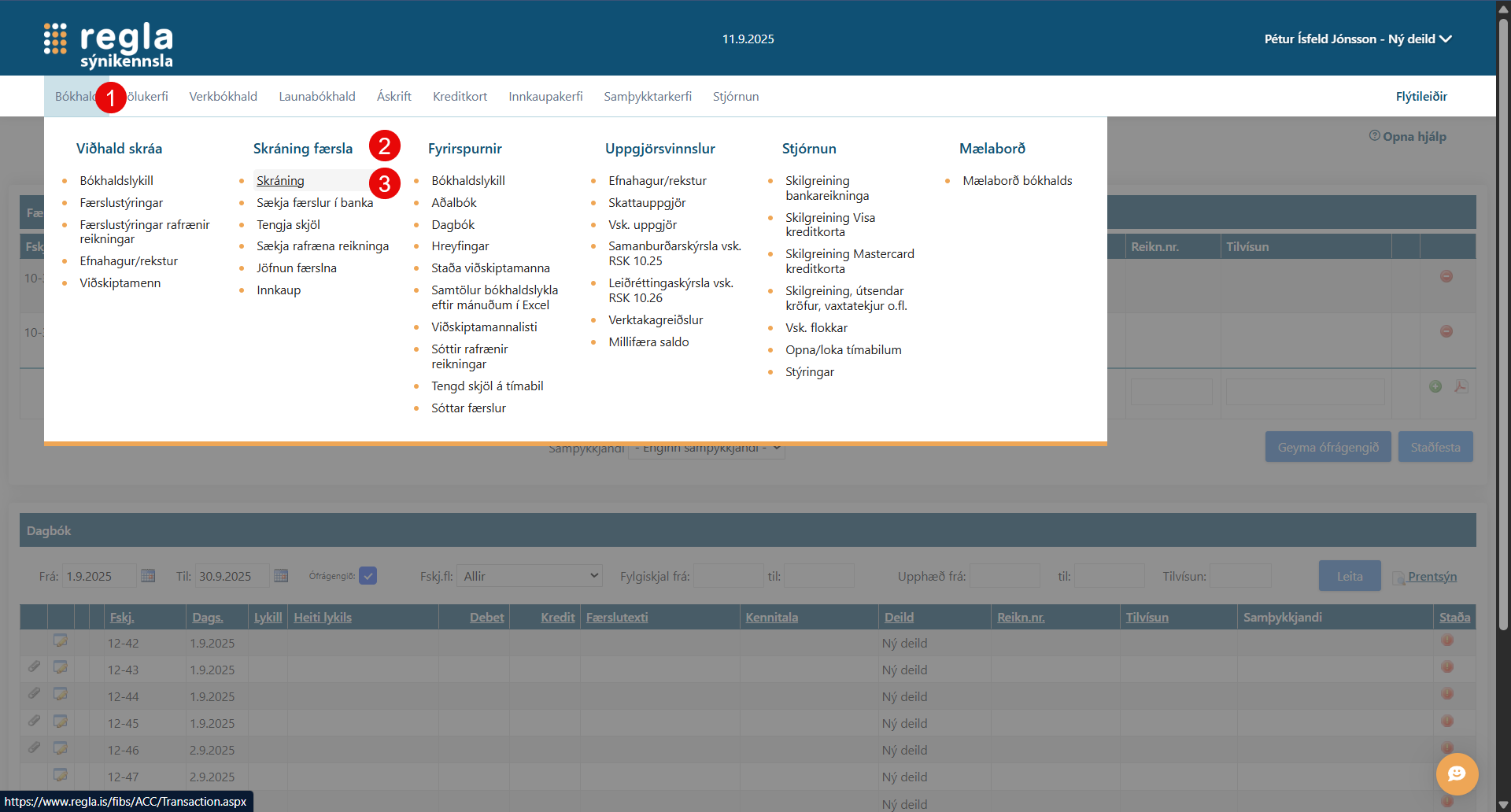
Task: Open Mælaborð bókhalds link
Action: (1017, 180)
